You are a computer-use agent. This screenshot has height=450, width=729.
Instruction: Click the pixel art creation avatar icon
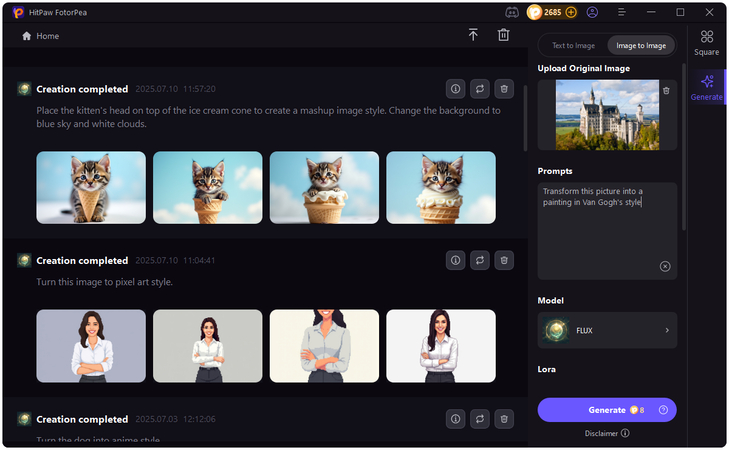click(x=24, y=260)
